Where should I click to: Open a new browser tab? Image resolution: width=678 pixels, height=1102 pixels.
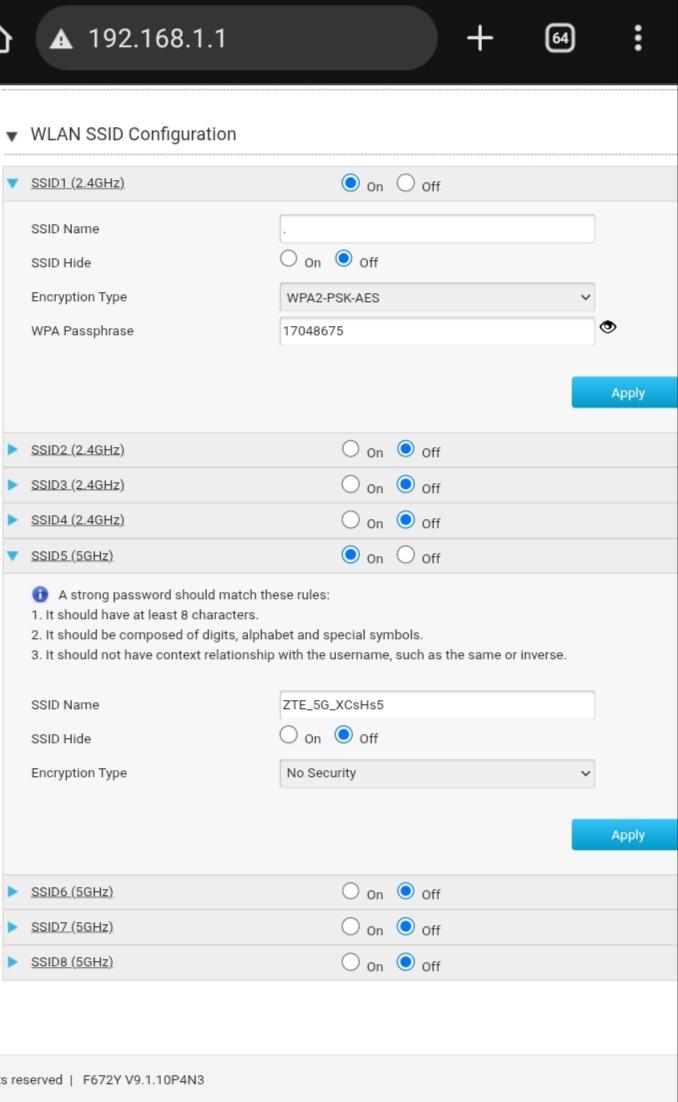(480, 38)
